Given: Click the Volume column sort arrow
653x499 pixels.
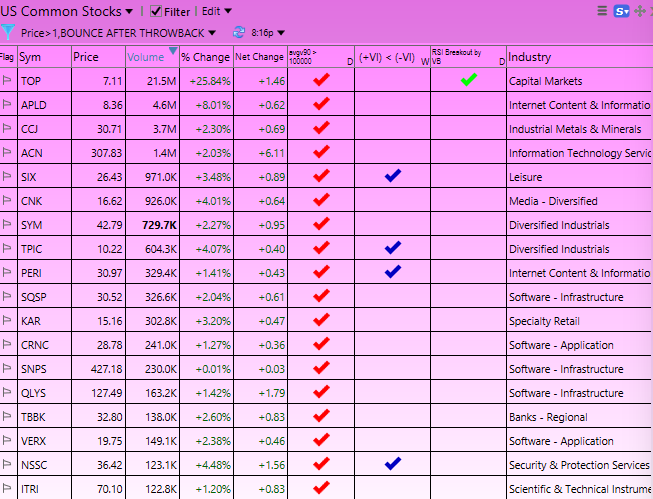Looking at the screenshot, I should point(173,51).
